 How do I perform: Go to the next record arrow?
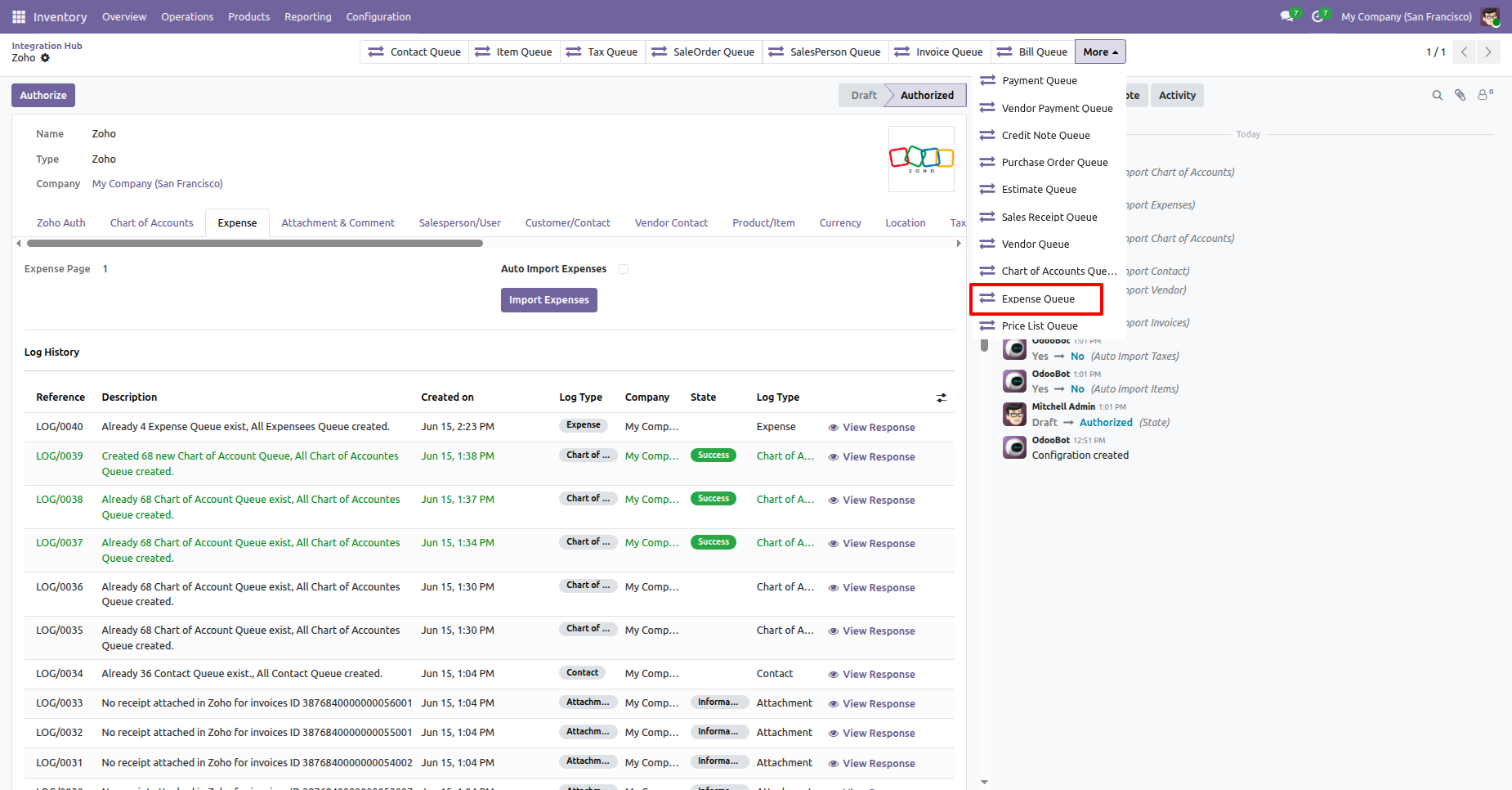(1488, 52)
